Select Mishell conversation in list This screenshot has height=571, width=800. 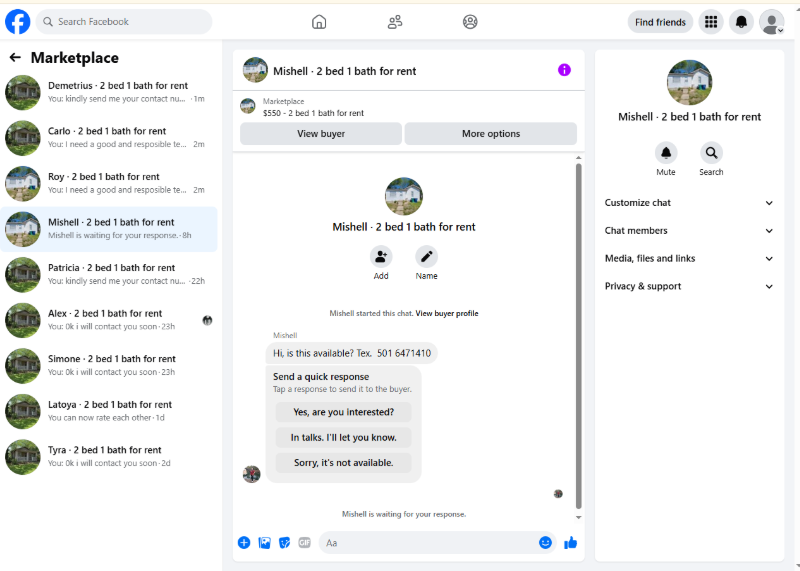[x=109, y=229]
